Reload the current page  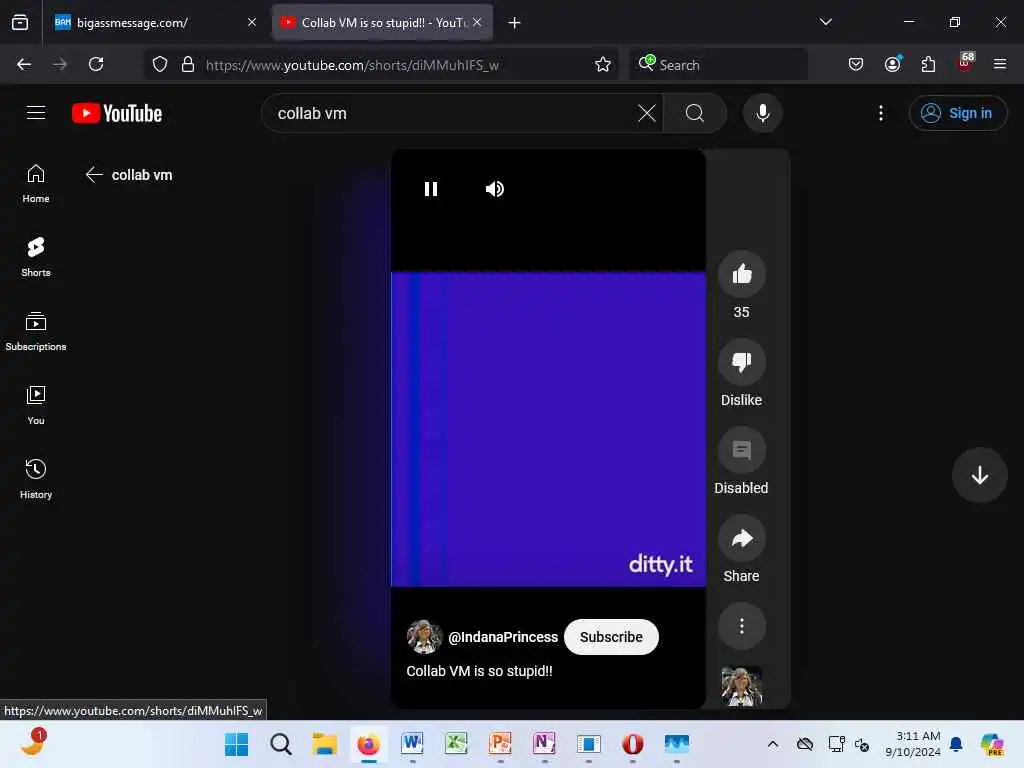click(x=96, y=64)
